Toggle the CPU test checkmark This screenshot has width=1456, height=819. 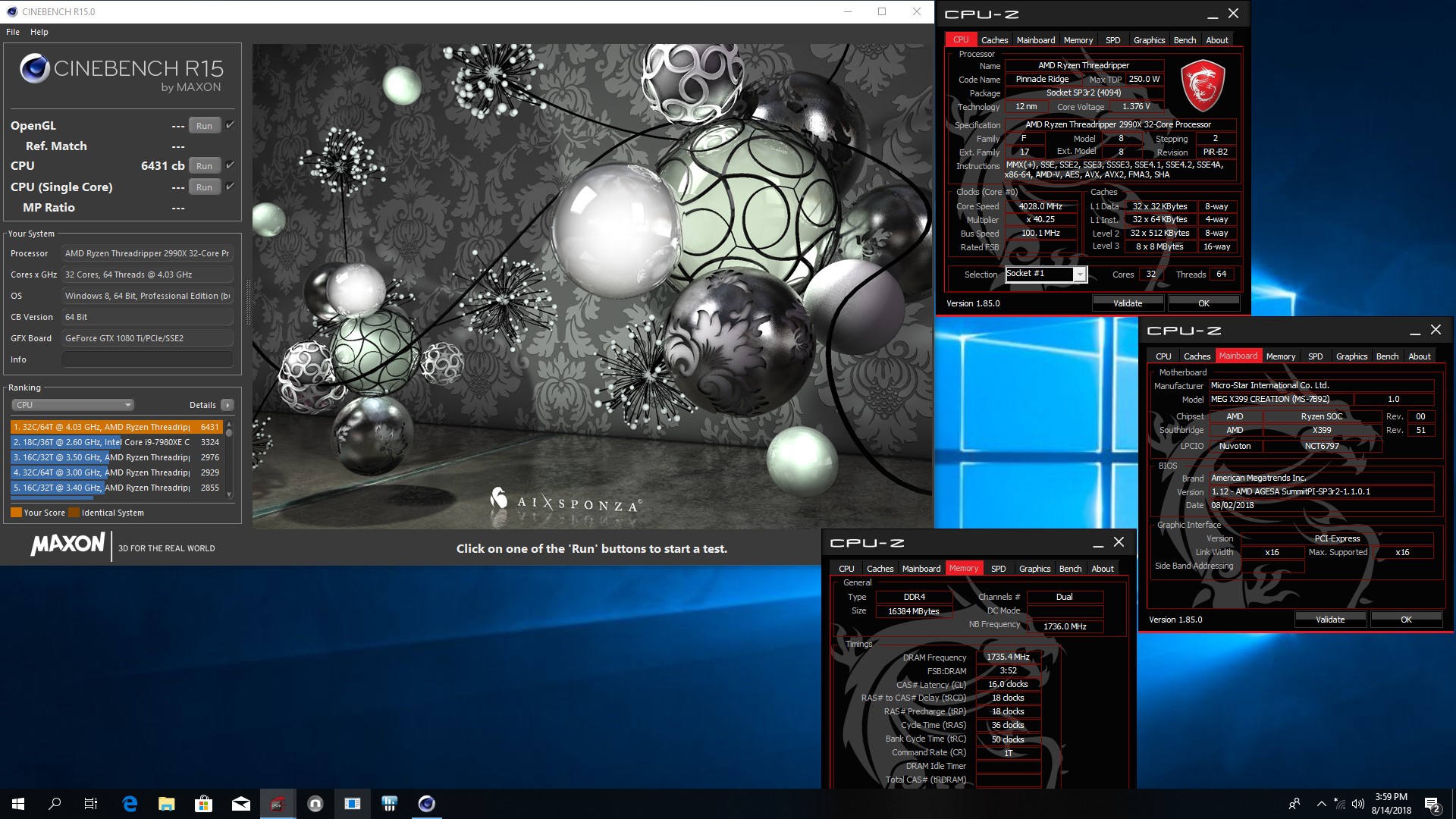click(x=230, y=165)
